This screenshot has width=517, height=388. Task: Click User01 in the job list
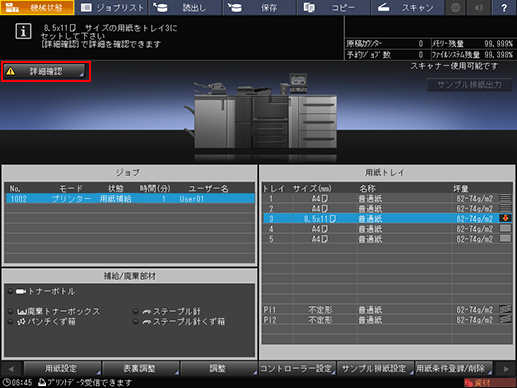click(x=192, y=199)
